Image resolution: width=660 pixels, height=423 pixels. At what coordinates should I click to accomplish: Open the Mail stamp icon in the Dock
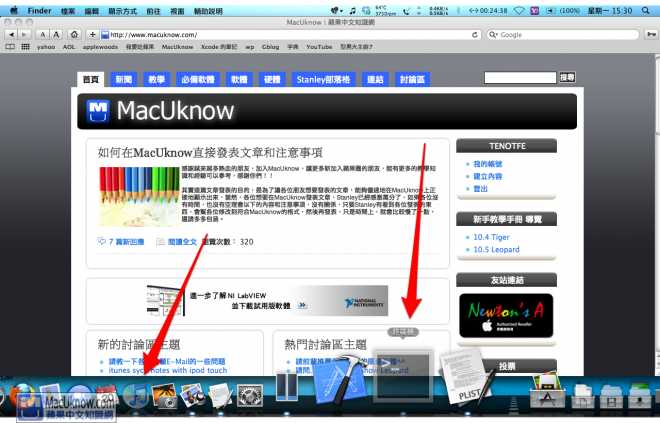click(51, 395)
